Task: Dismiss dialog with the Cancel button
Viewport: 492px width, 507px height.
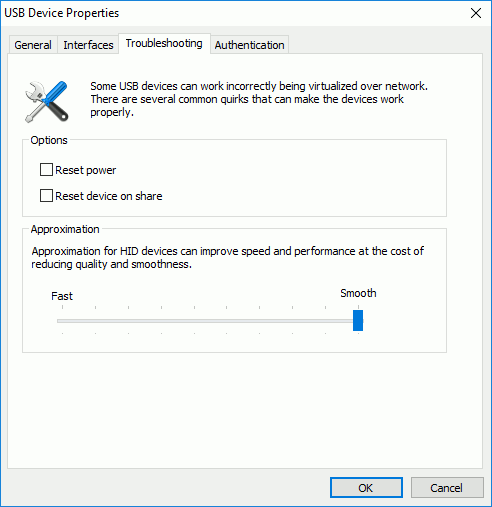Action: point(447,488)
